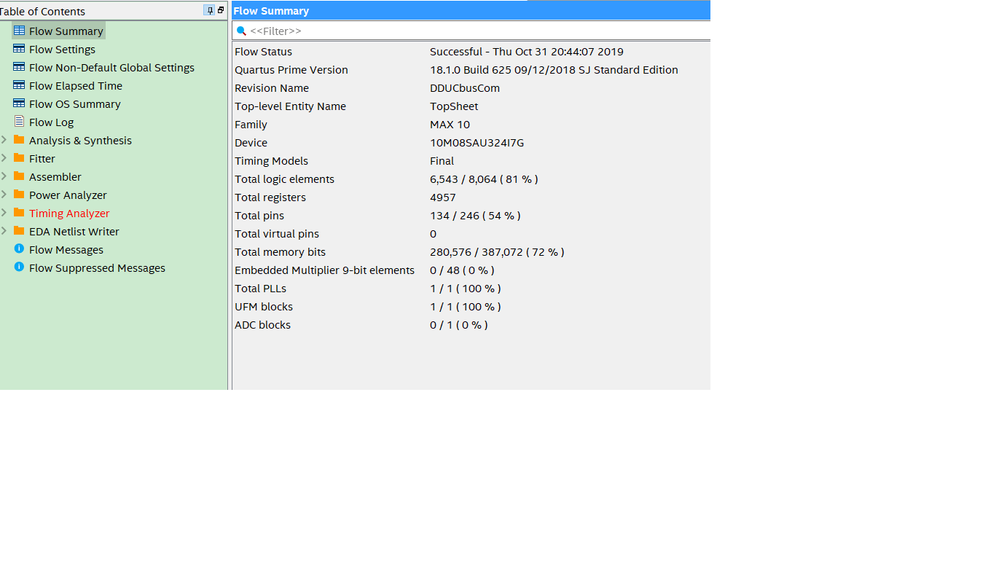
Task: Click the Analysis & Synthesis folder icon
Action: pyautogui.click(x=19, y=140)
